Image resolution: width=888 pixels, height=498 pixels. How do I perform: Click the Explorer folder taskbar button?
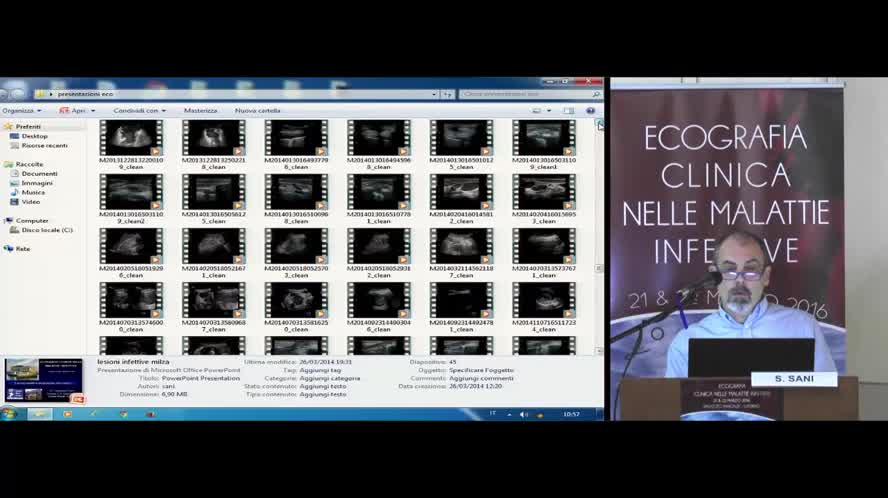pos(40,414)
